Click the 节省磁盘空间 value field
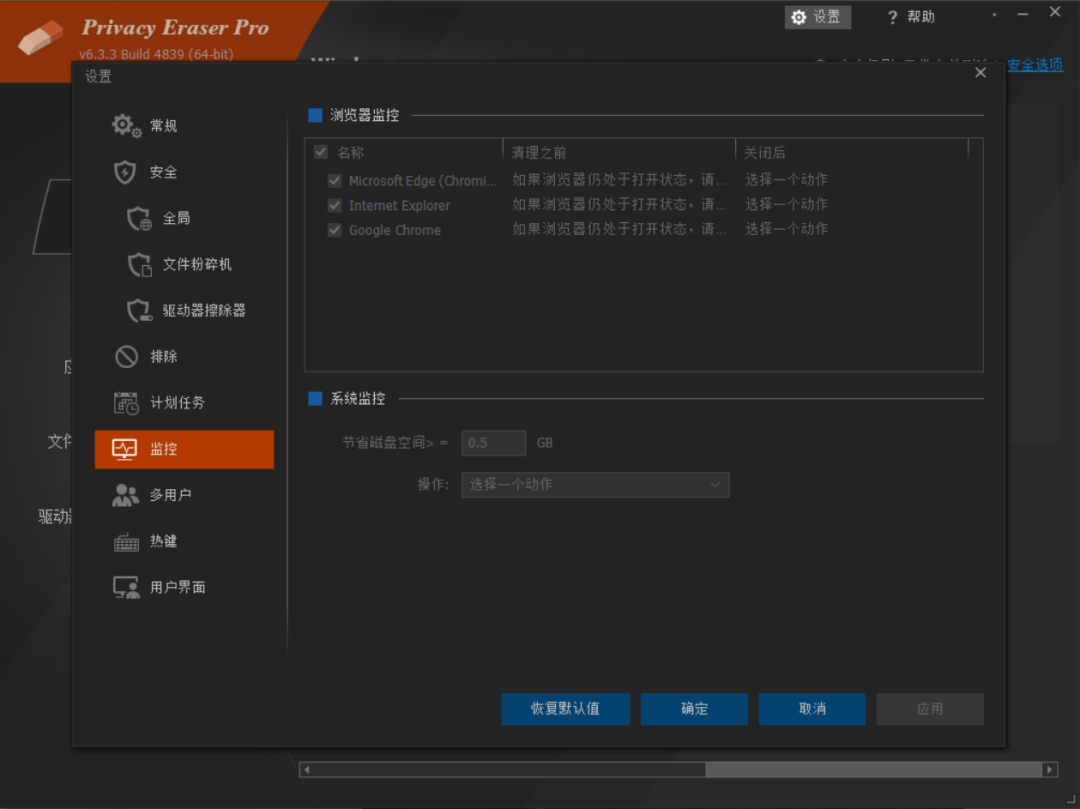Viewport: 1080px width, 809px height. [493, 443]
